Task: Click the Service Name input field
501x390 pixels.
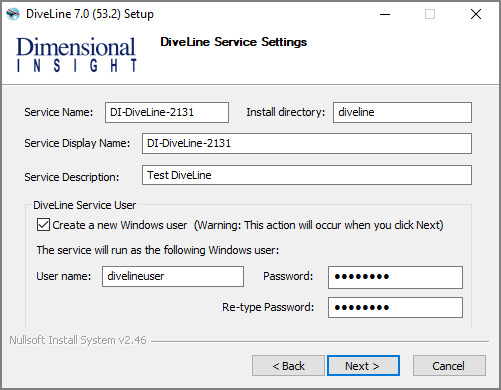Action: pos(167,112)
